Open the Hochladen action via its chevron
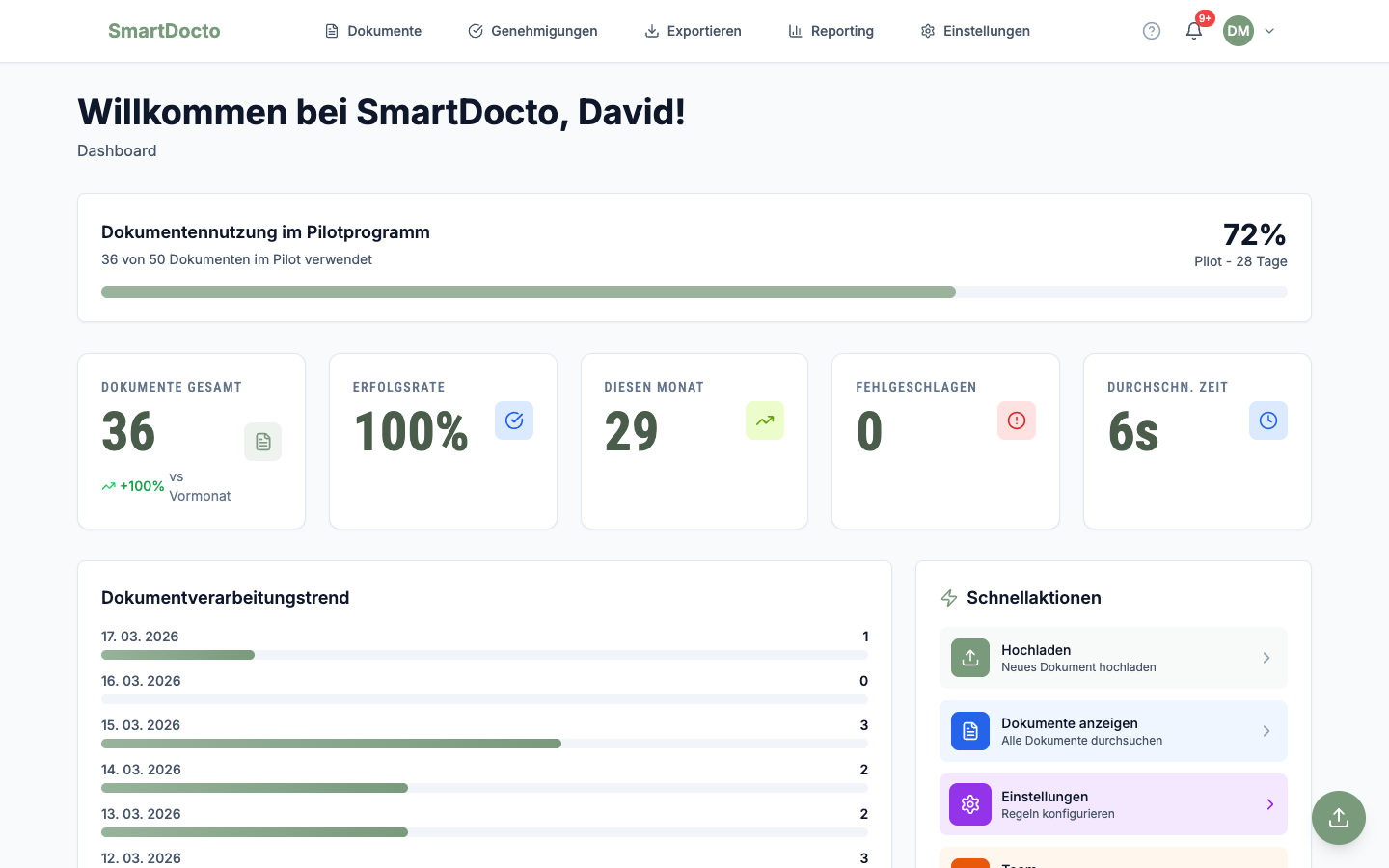This screenshot has height=868, width=1389. [1266, 658]
